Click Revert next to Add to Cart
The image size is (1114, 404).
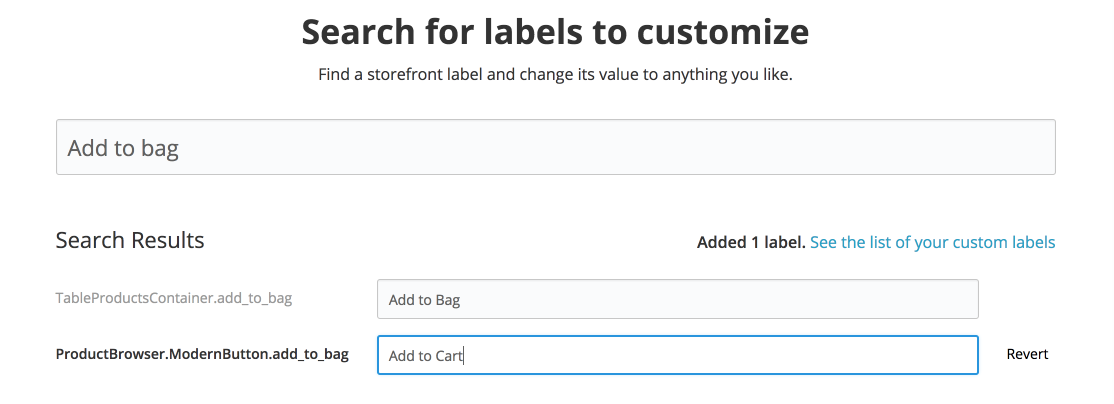click(x=1027, y=354)
